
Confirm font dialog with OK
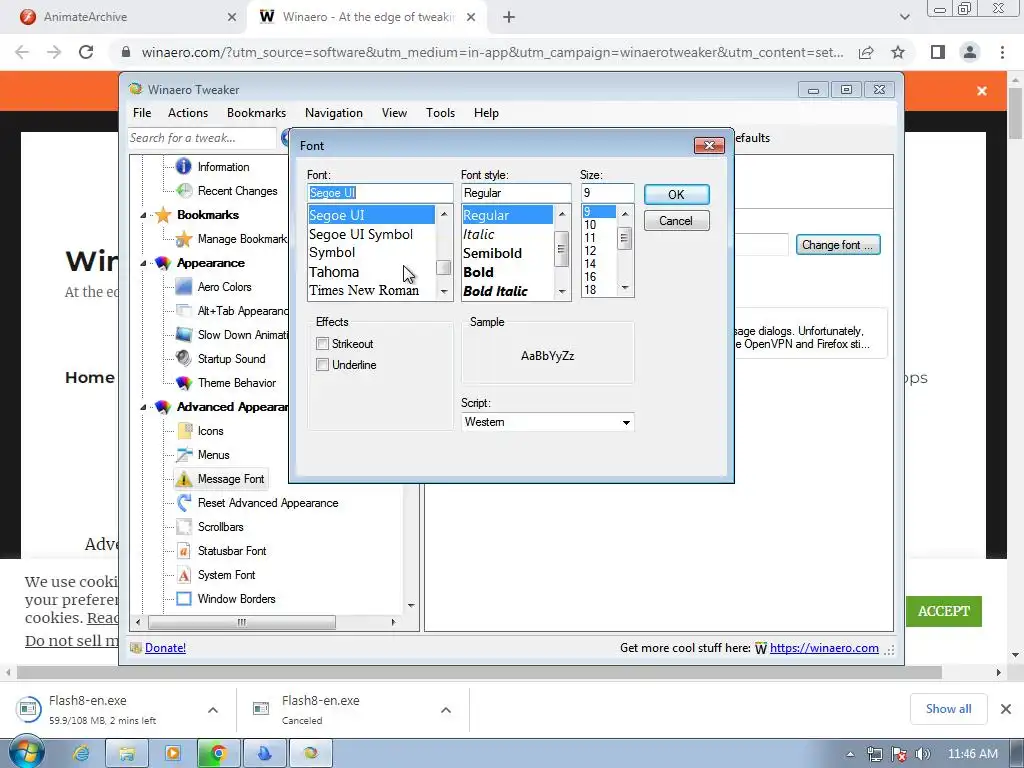(677, 195)
